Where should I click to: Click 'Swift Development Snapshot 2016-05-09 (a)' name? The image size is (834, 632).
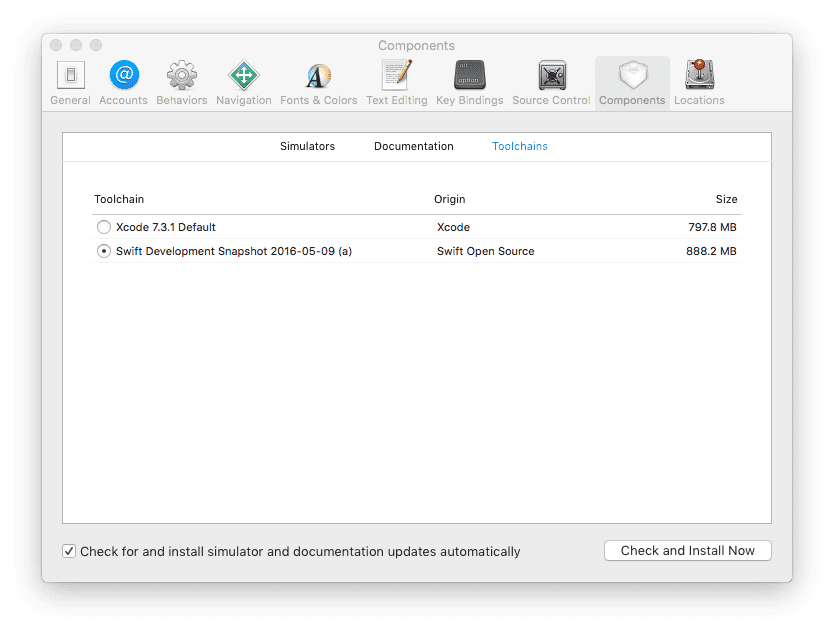pos(234,251)
